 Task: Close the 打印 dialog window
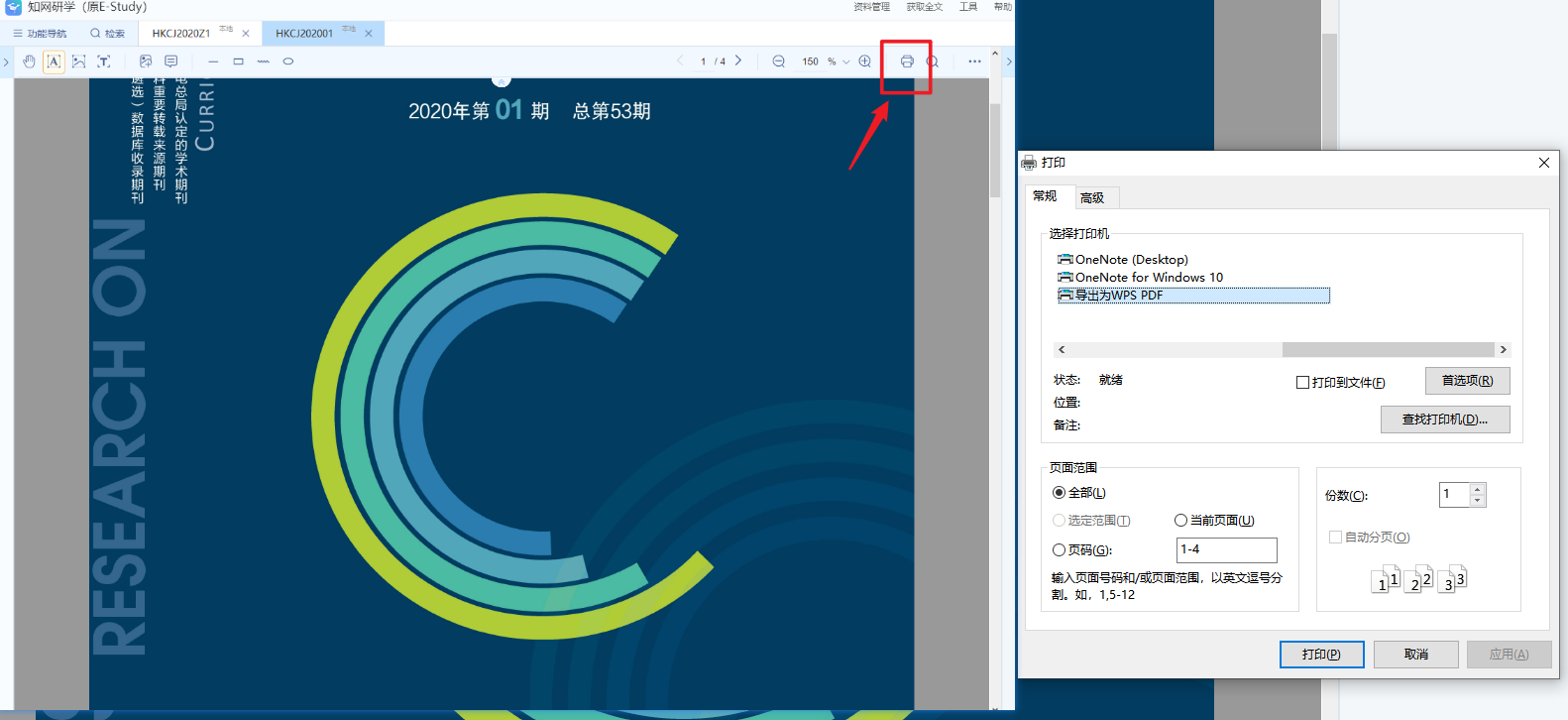pyautogui.click(x=1544, y=163)
